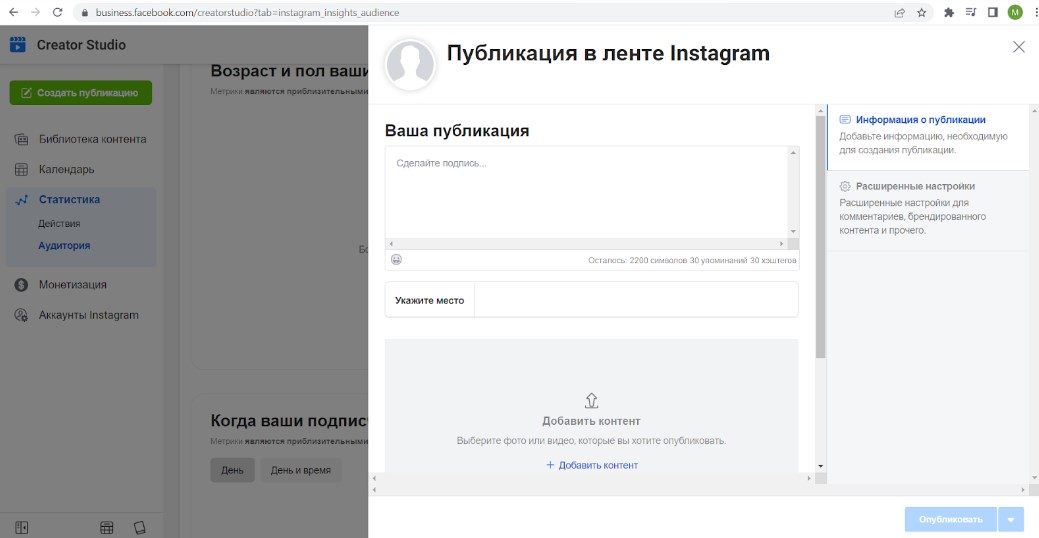Click the upload arrow icon above Добавить контент
Image resolution: width=1039 pixels, height=538 pixels.
click(x=591, y=400)
